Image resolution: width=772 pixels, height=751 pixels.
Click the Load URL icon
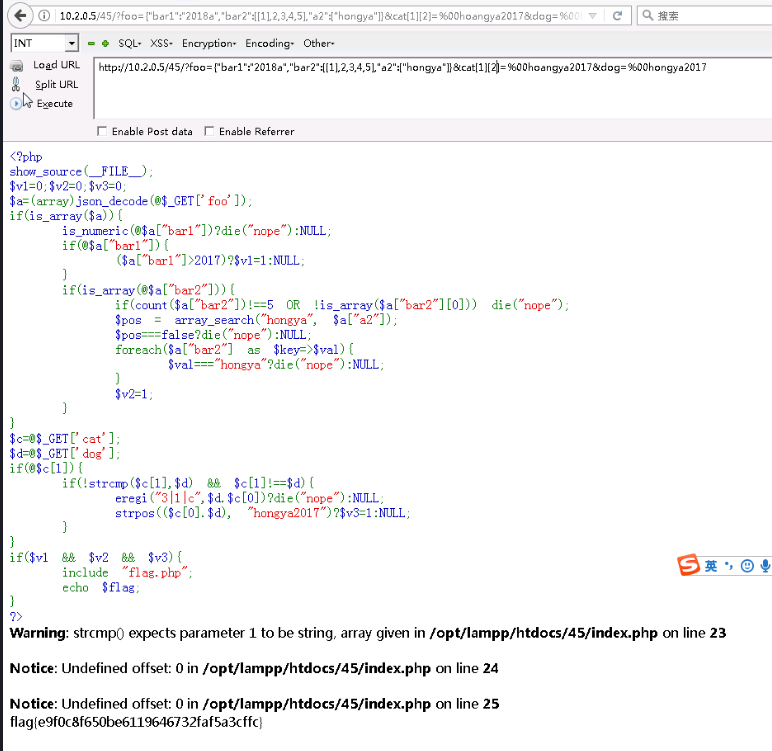[x=17, y=65]
